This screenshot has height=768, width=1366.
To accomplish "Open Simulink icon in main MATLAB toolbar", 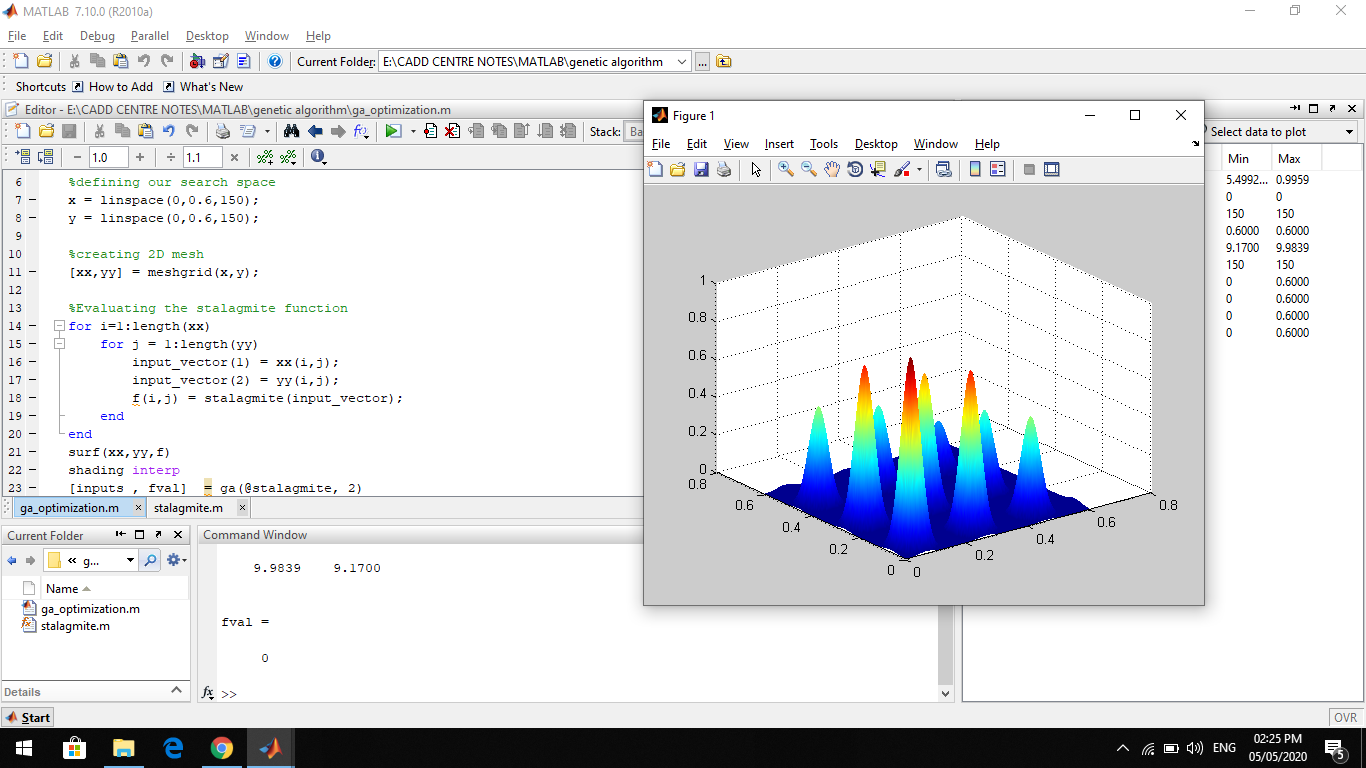I will point(197,61).
